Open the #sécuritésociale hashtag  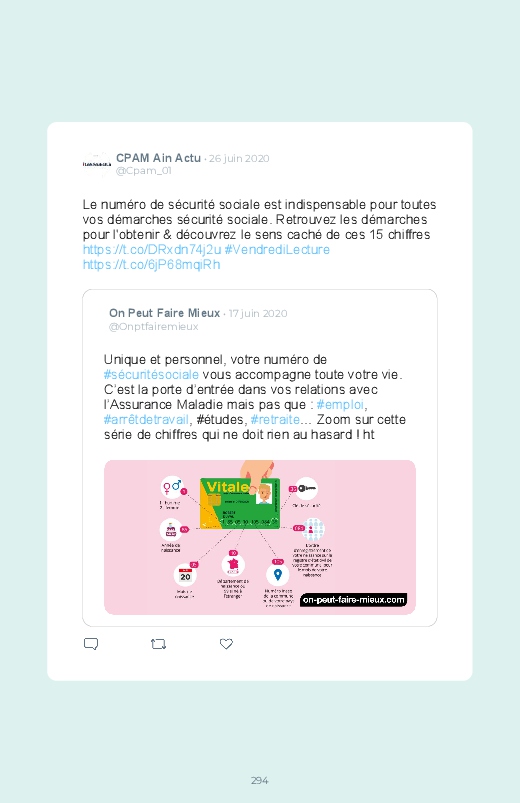coord(151,374)
